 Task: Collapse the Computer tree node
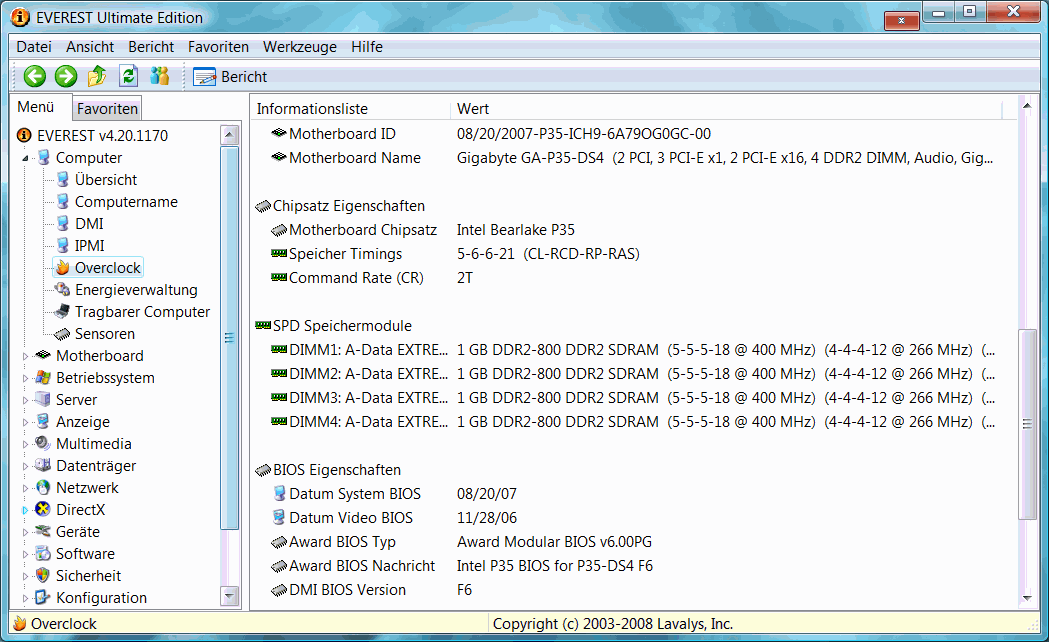[x=25, y=158]
